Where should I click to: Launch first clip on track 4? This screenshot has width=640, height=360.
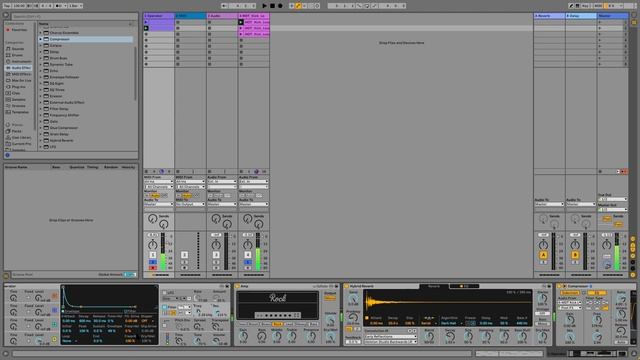241,22
